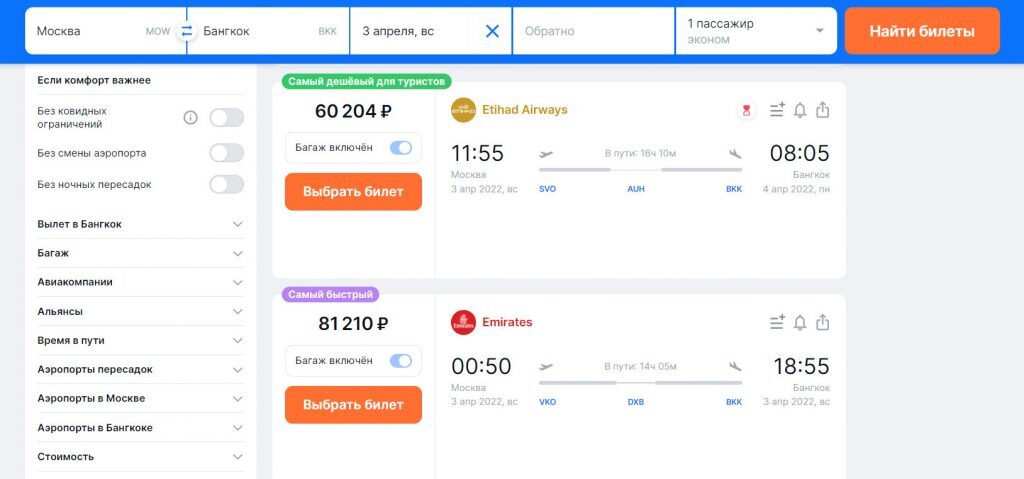
Task: Enable Без ночных пересадок filter
Action: coord(227,184)
